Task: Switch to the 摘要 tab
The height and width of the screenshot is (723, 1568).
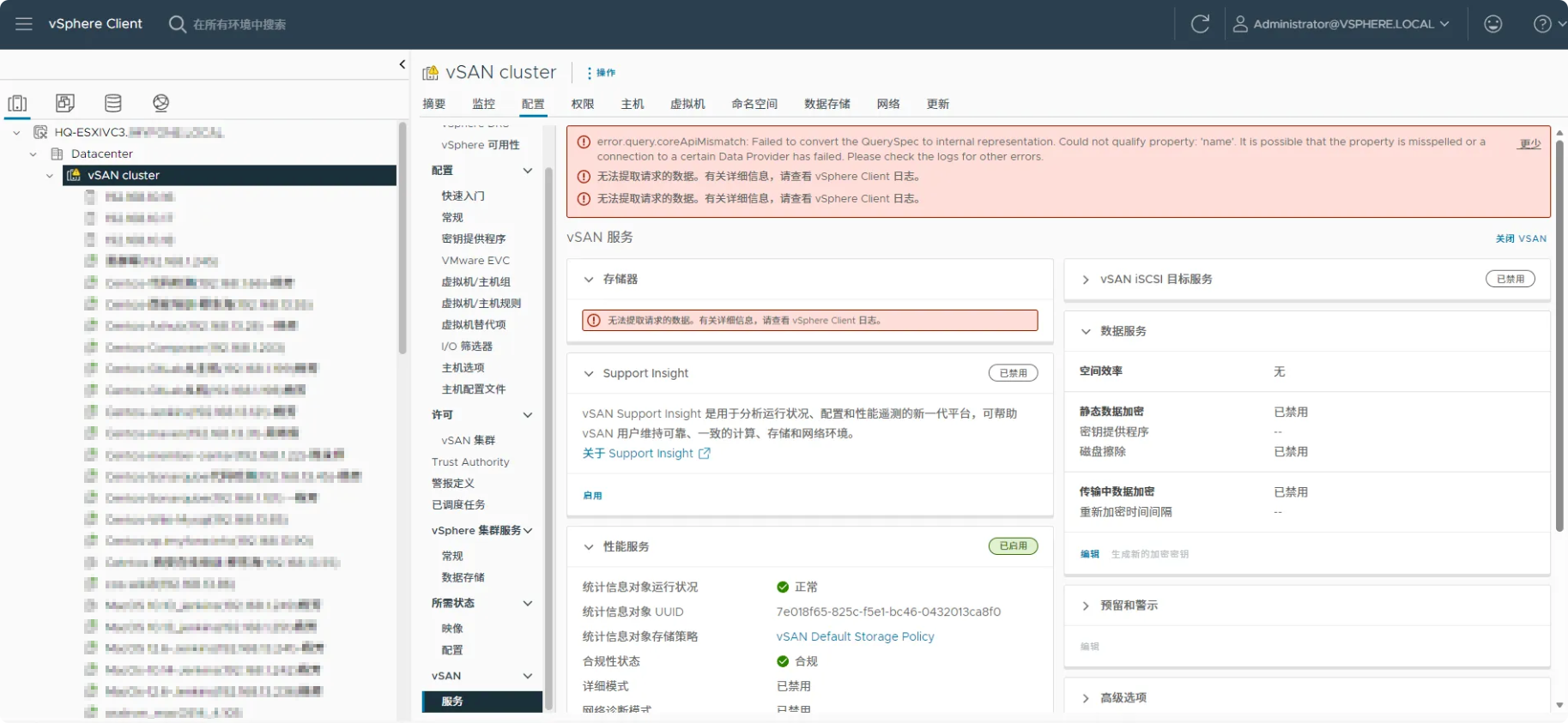Action: pyautogui.click(x=434, y=104)
